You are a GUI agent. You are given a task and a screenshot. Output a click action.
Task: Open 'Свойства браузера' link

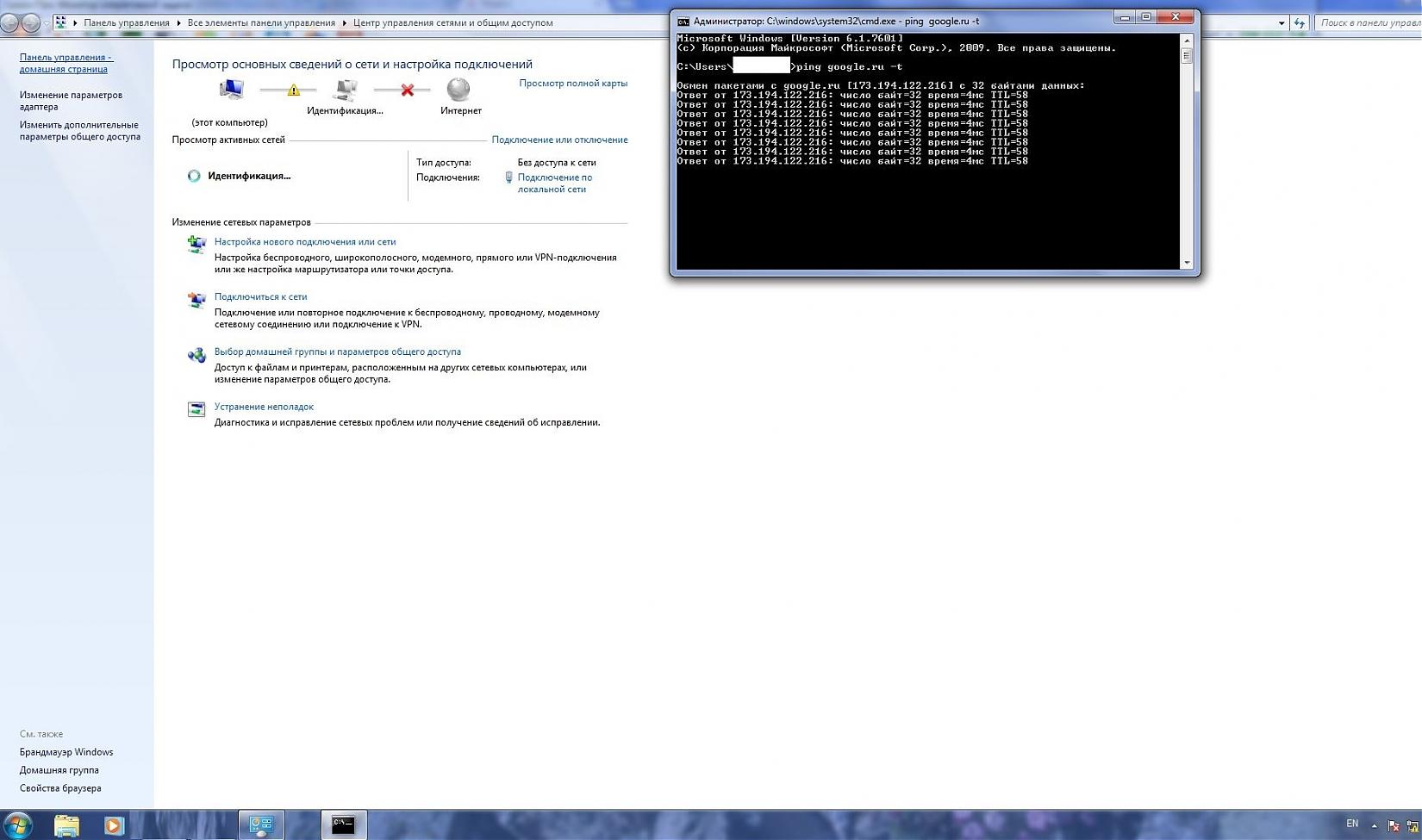click(60, 788)
